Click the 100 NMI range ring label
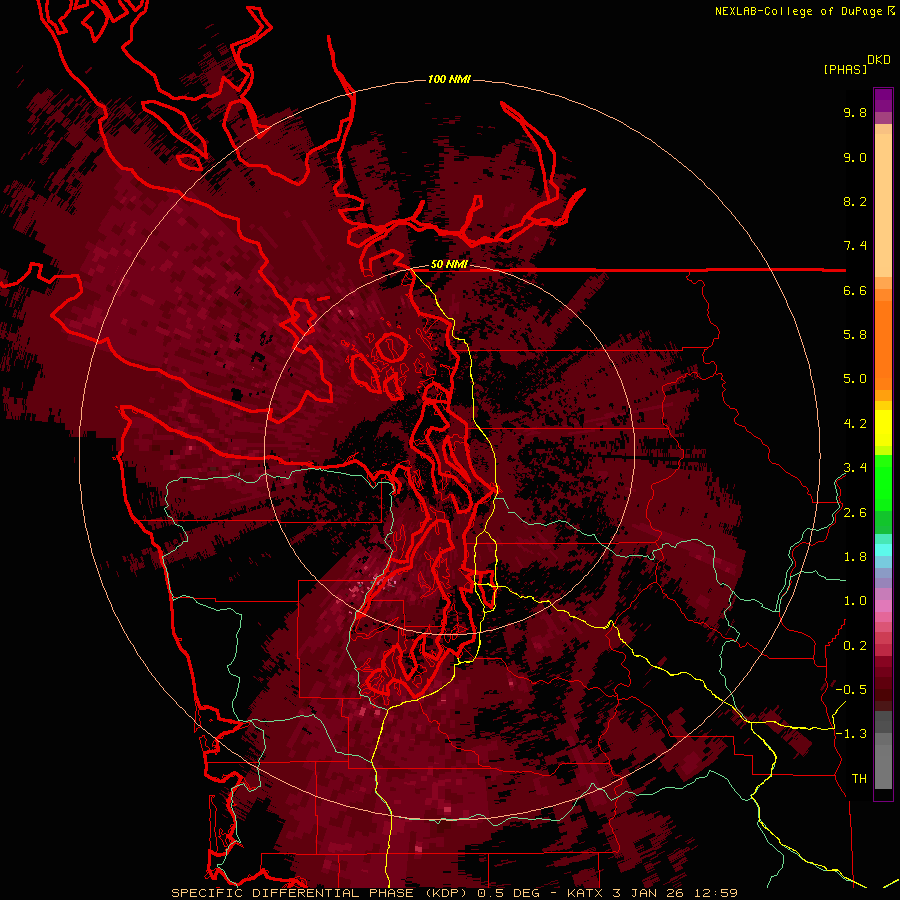 coord(449,79)
